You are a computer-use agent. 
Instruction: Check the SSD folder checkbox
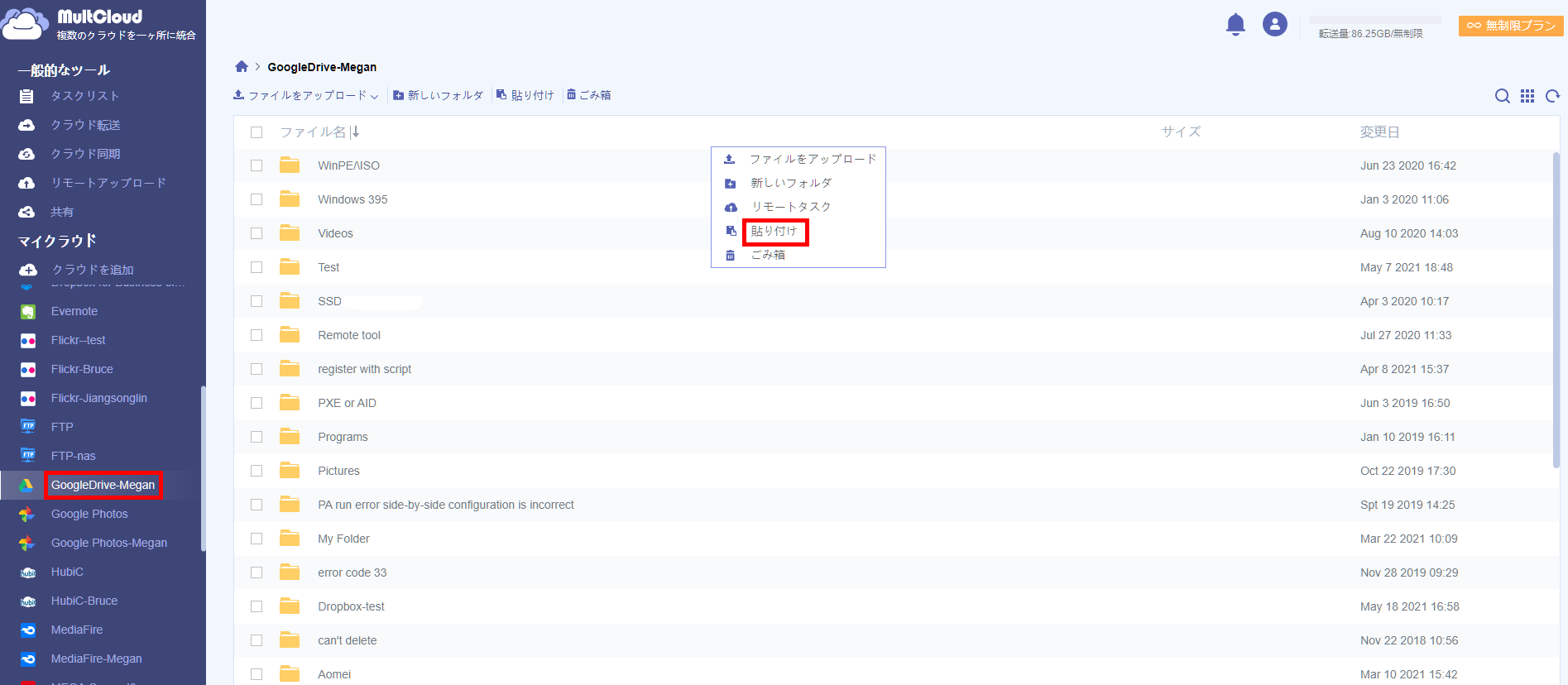(x=257, y=301)
